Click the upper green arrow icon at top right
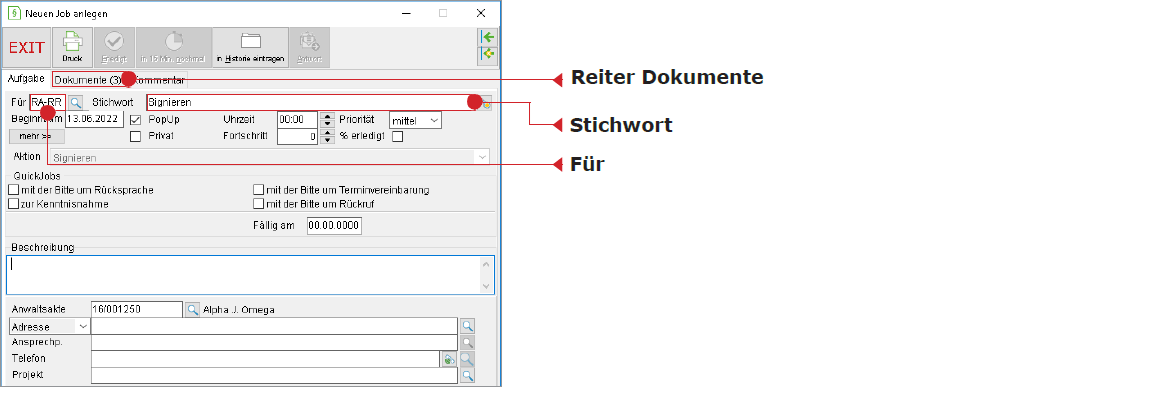This screenshot has width=1155, height=395. (x=487, y=37)
